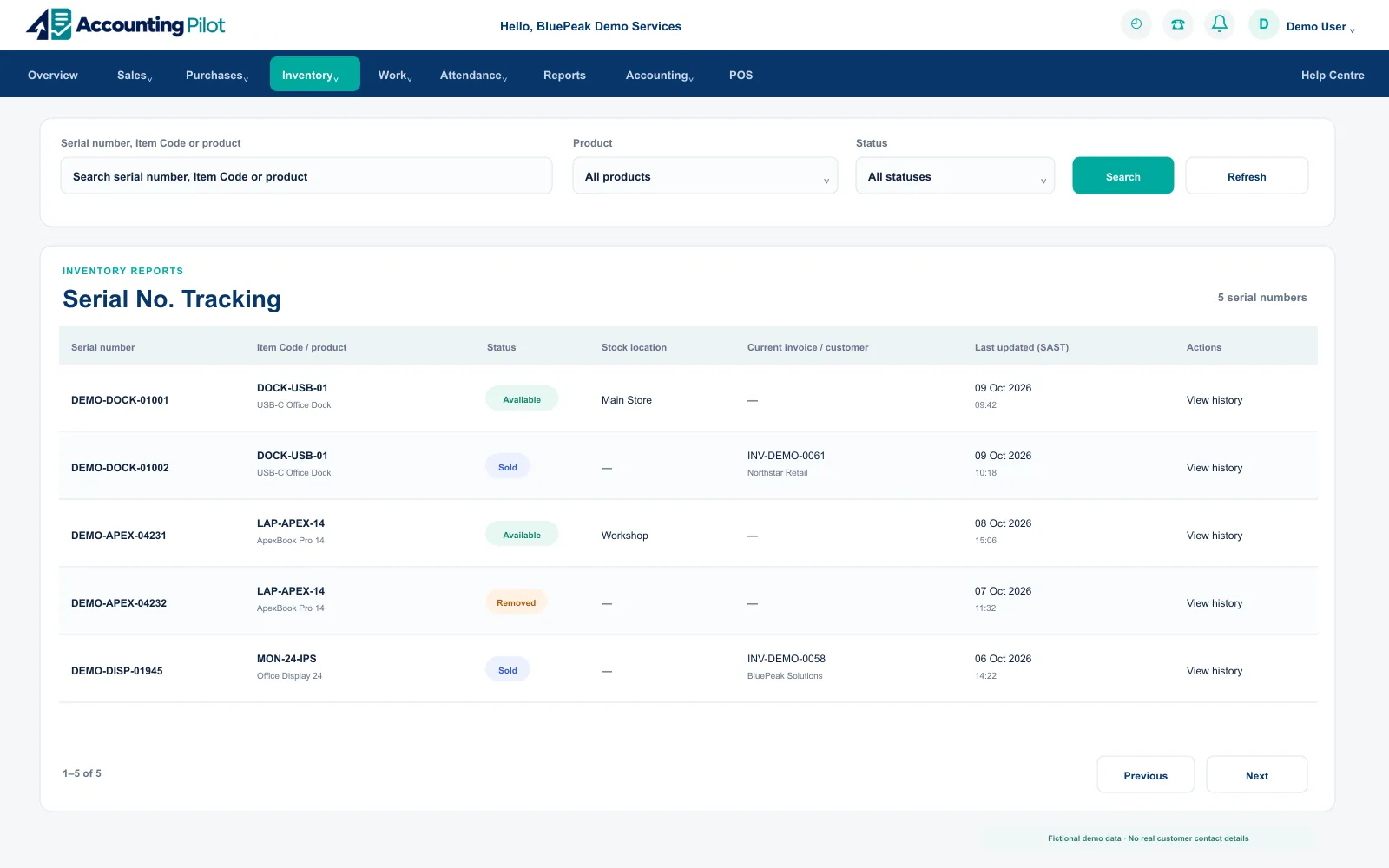Click the Workshop stock location

point(625,536)
